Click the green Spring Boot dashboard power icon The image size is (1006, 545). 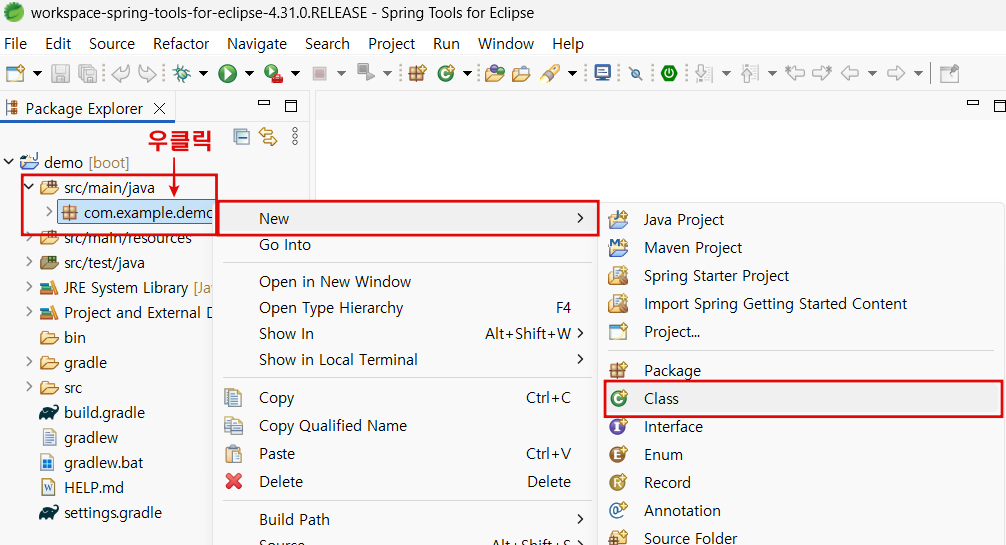tap(668, 73)
